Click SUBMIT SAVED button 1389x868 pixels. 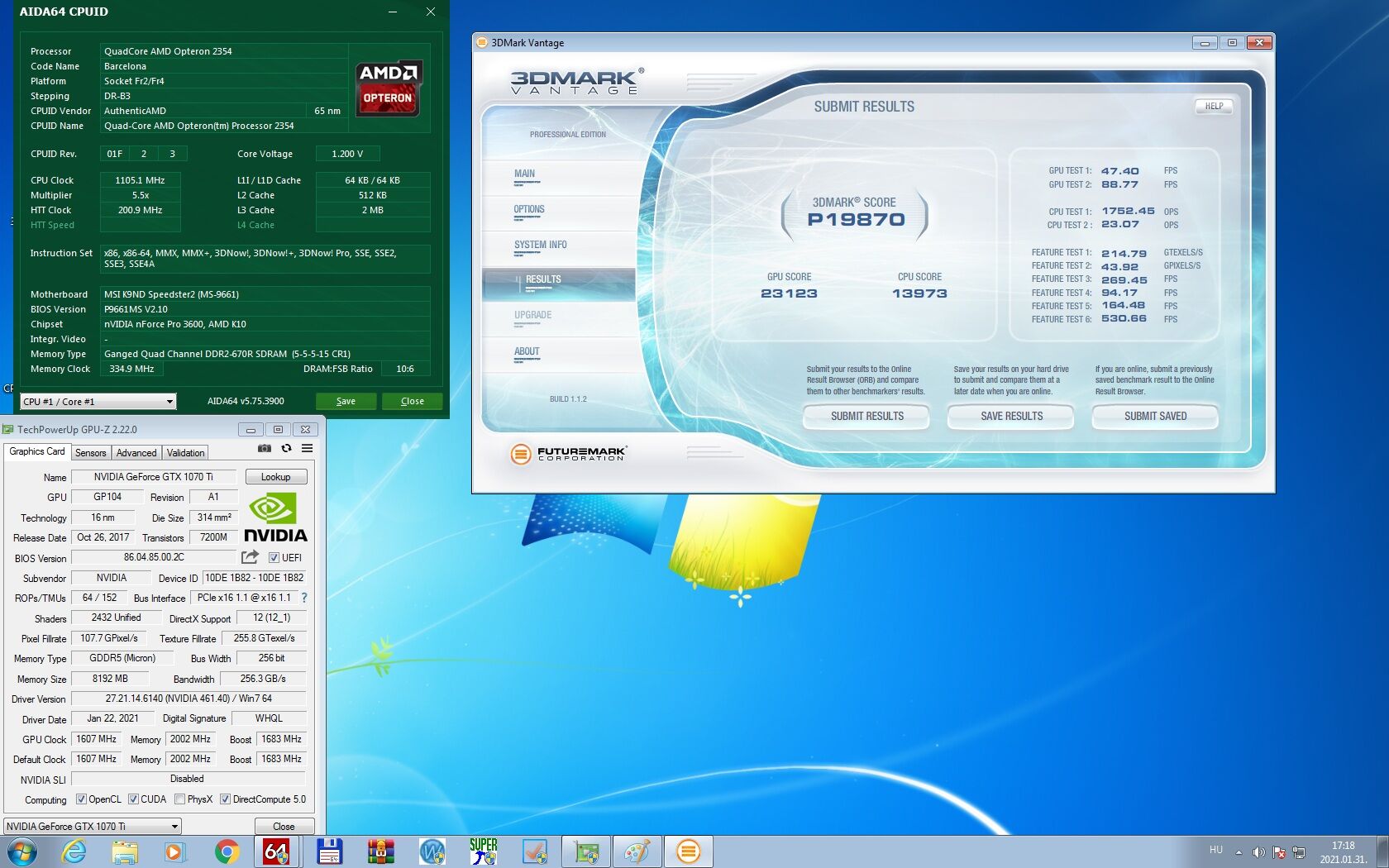pos(1155,416)
